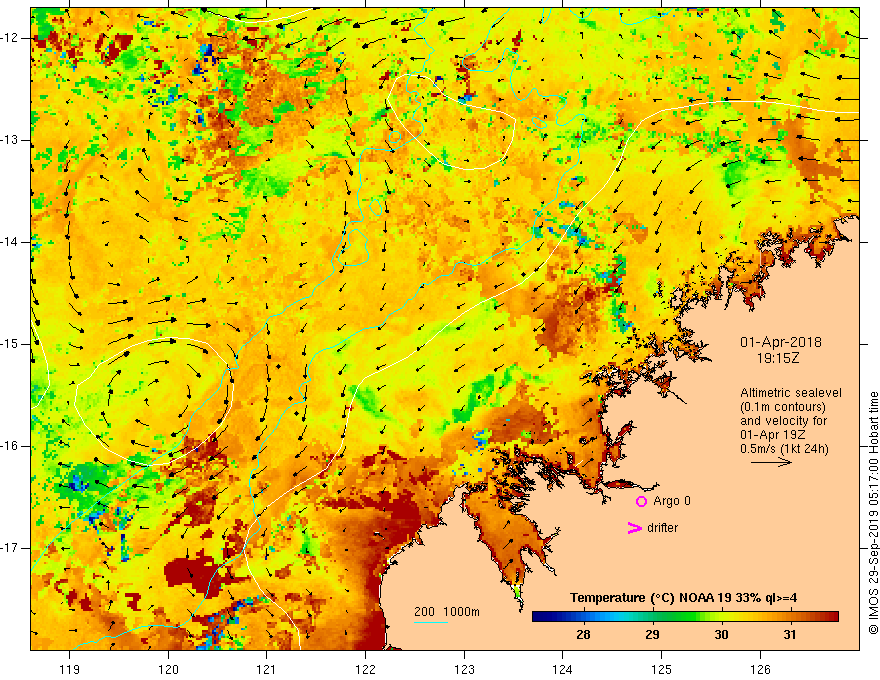Click the '01-Apr-2018' date text
880x680 pixels.
point(781,342)
